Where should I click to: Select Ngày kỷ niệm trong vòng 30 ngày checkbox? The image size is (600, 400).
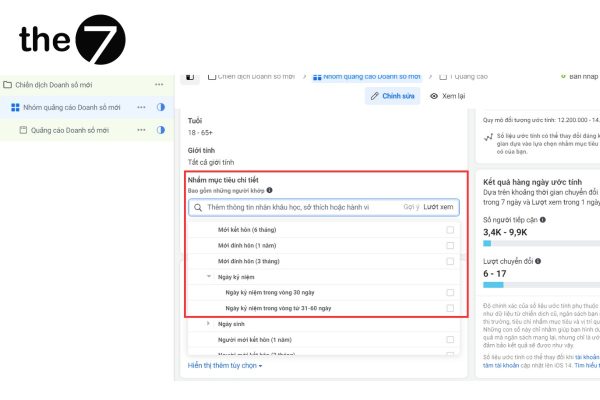click(450, 292)
